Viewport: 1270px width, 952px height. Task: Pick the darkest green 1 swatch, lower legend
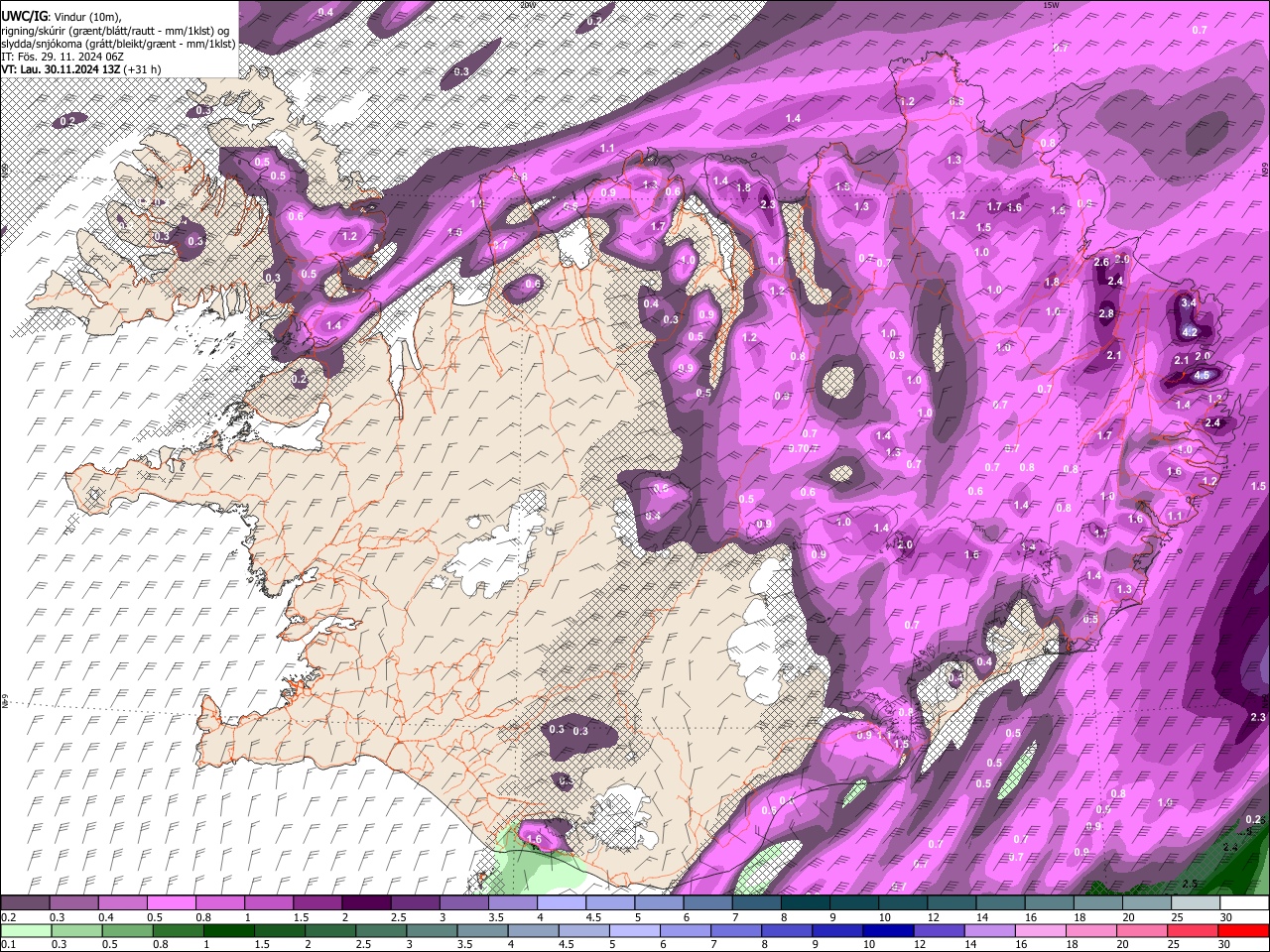click(x=228, y=931)
